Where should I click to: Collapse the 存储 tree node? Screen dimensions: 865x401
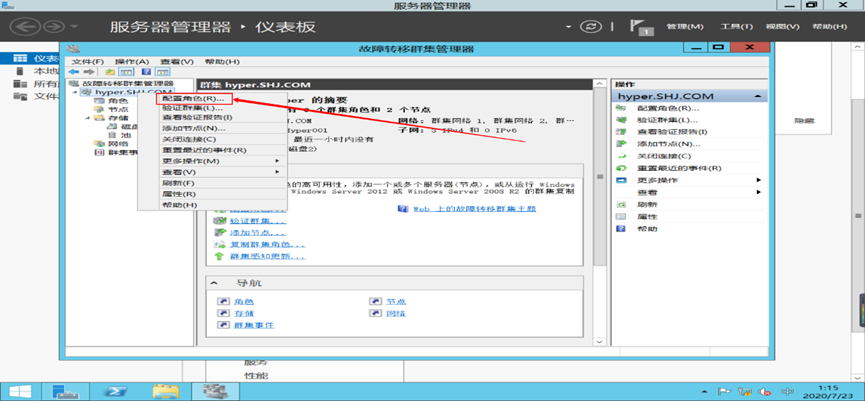(87, 118)
